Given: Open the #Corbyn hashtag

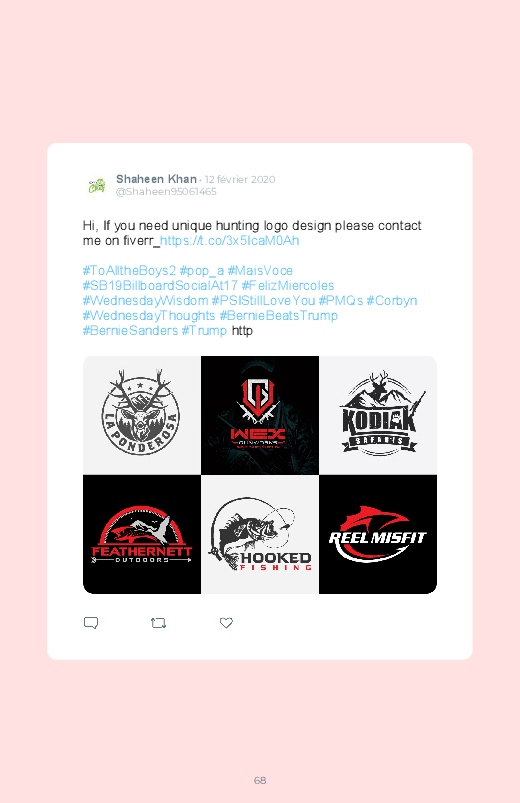Looking at the screenshot, I should pos(392,301).
